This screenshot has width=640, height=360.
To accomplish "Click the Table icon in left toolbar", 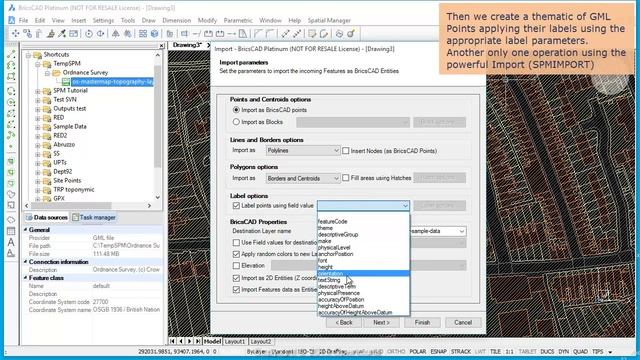I will click(x=11, y=231).
